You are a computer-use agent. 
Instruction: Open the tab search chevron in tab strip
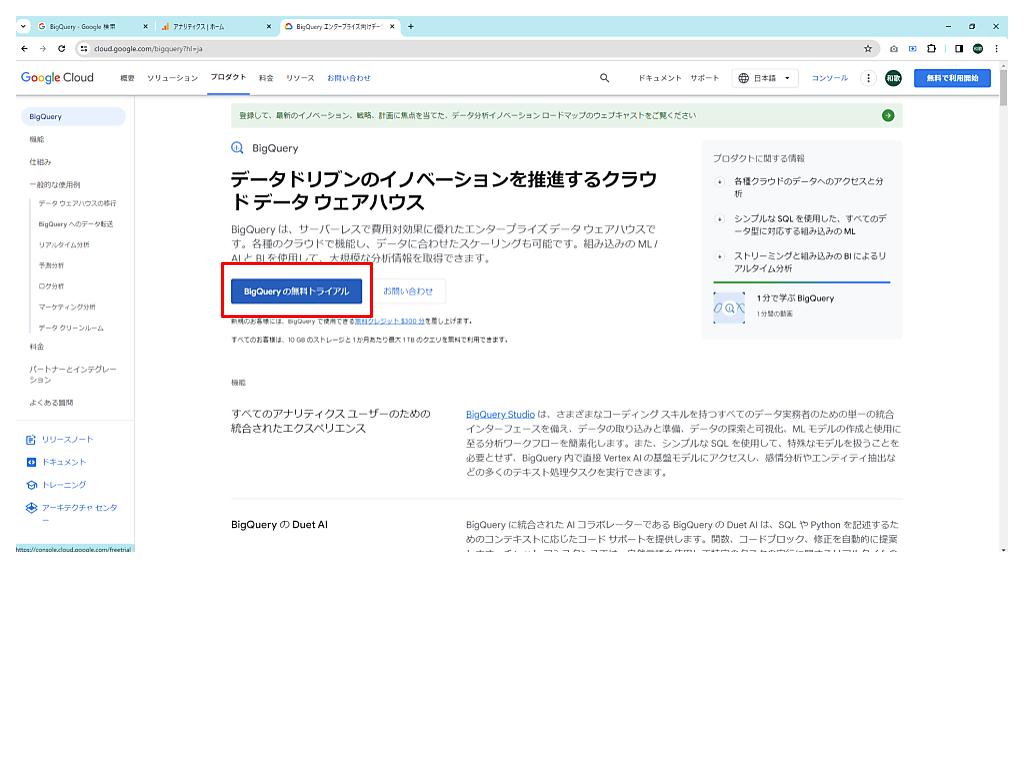pos(24,26)
